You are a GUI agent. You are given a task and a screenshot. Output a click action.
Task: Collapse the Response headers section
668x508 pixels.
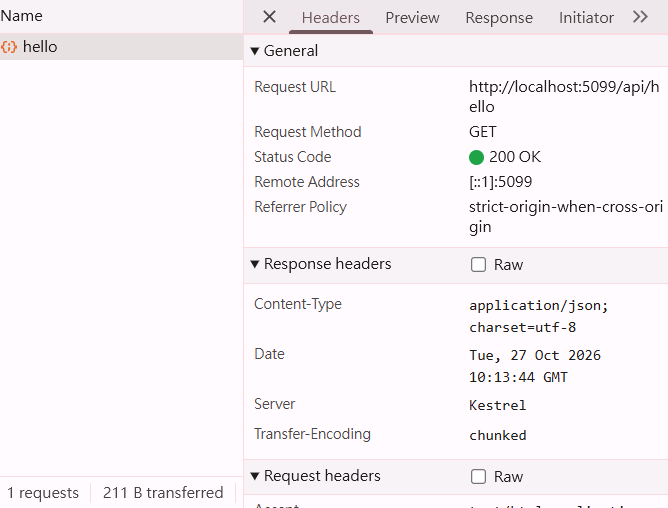[x=255, y=264]
